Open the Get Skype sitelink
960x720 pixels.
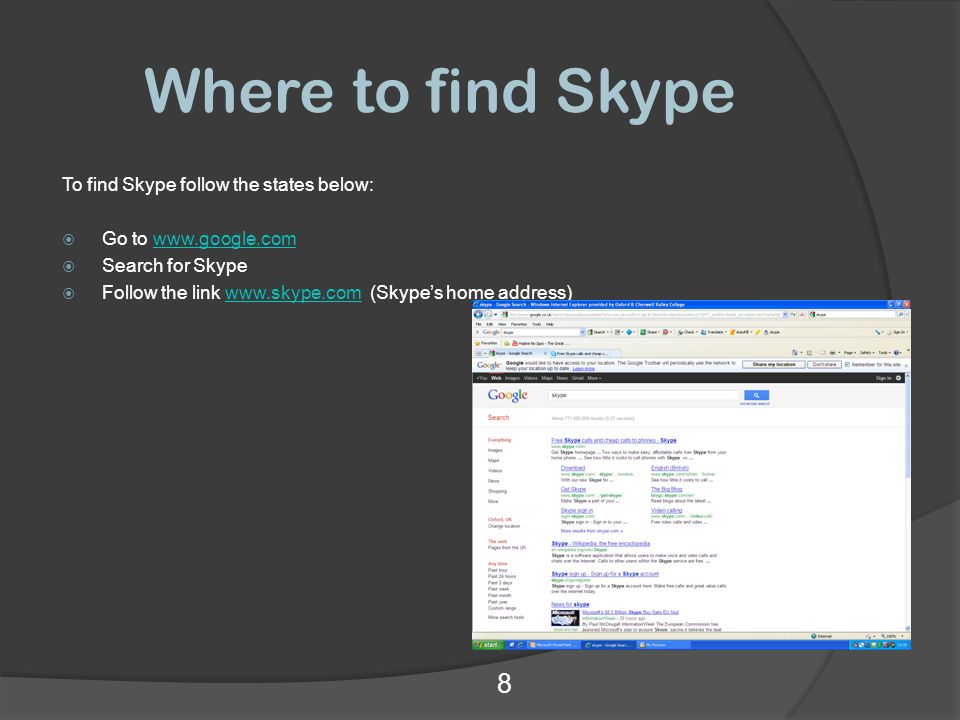[573, 489]
